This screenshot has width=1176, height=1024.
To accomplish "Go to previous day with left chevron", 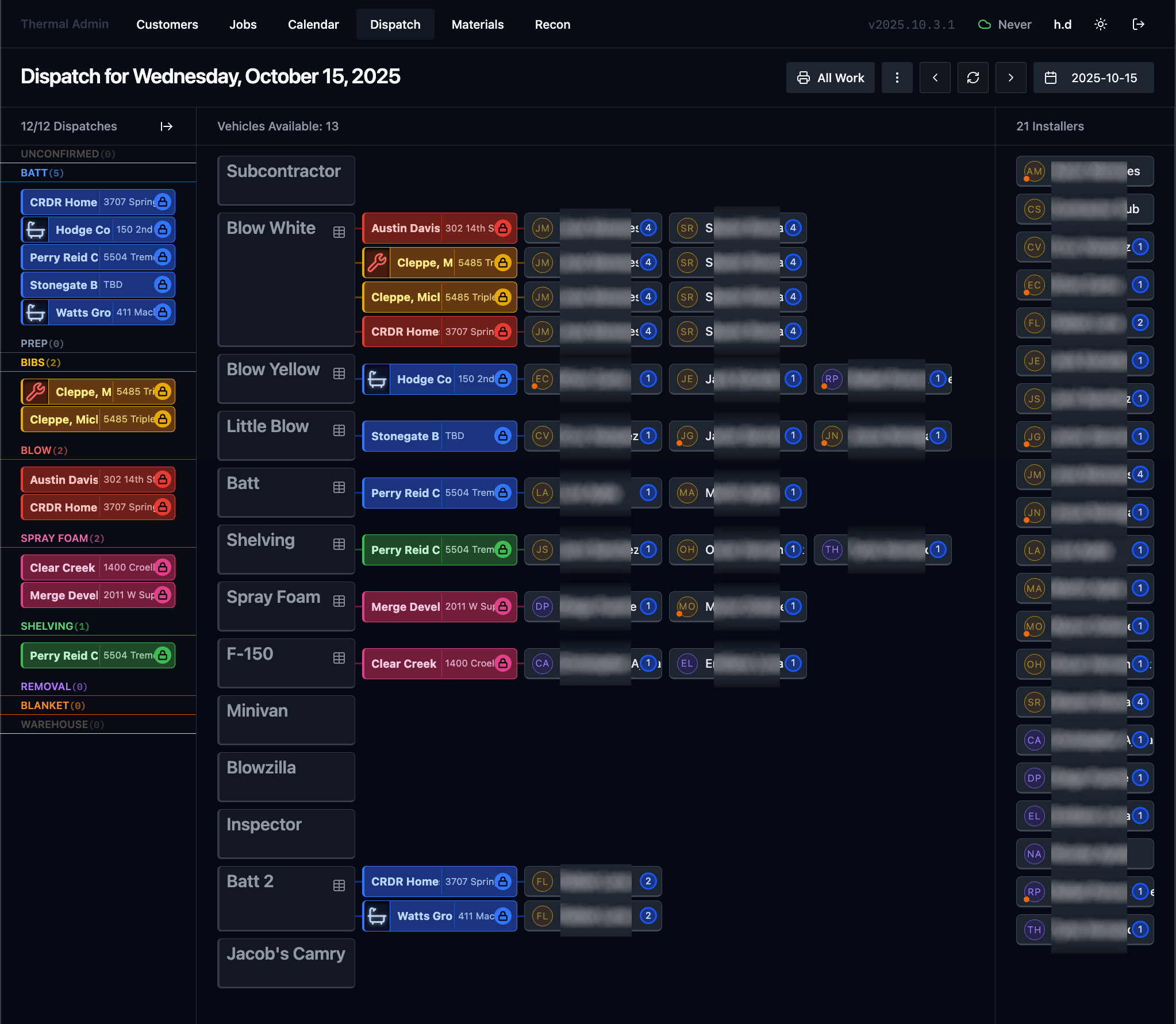I will tap(935, 78).
